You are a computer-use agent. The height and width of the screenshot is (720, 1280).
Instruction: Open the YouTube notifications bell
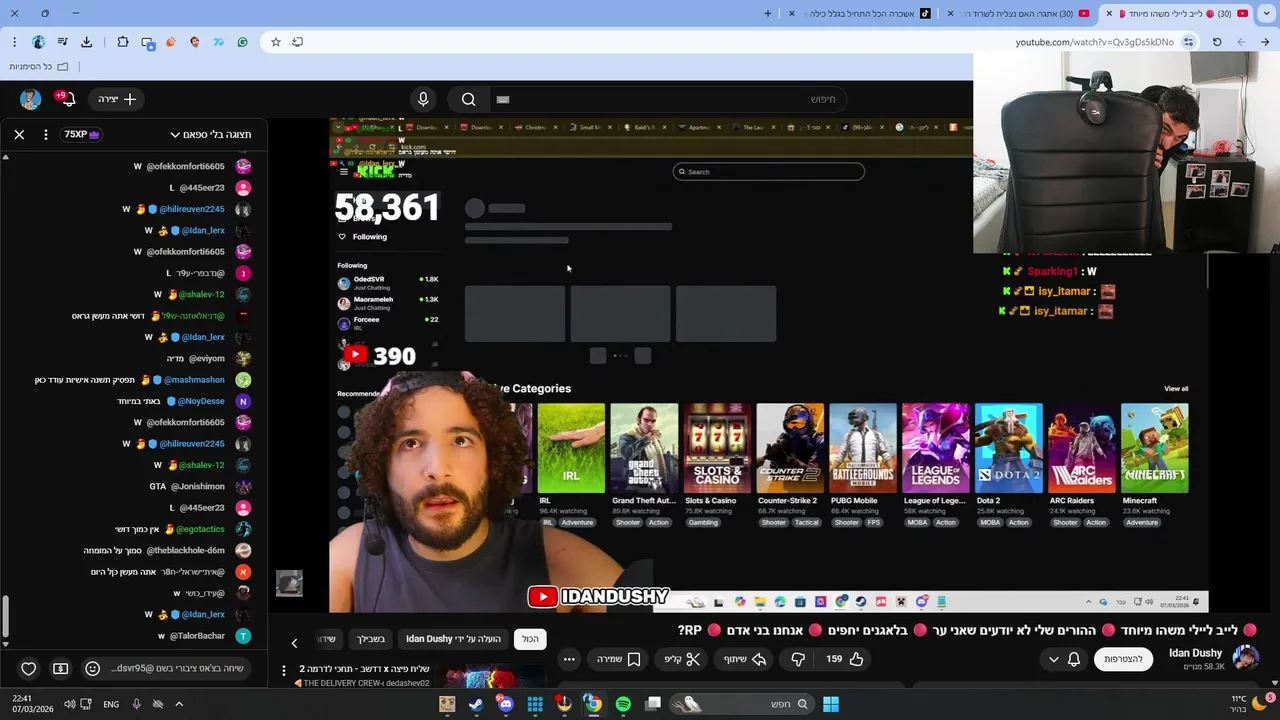[66, 99]
